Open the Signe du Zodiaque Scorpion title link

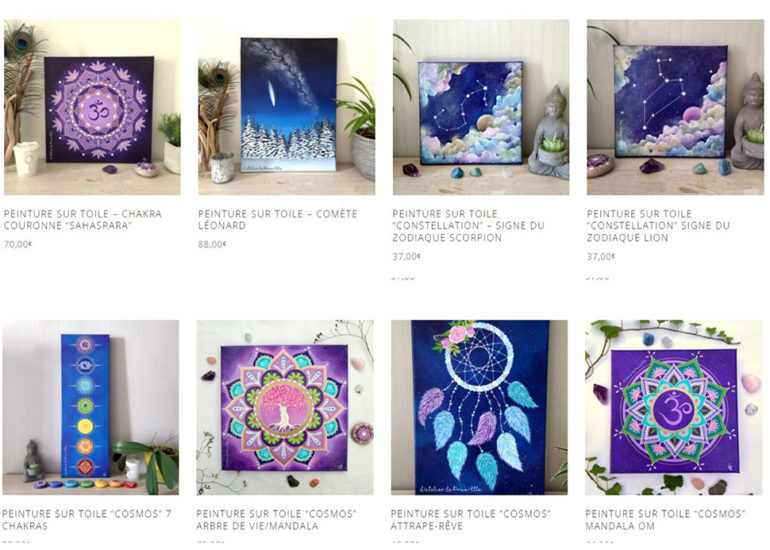tap(468, 225)
